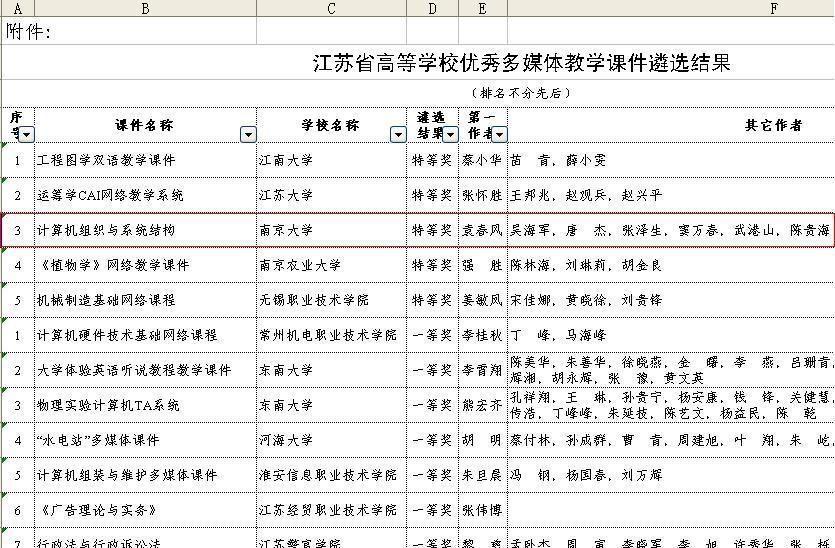The height and width of the screenshot is (548, 835).
Task: Select column D header
Action: point(432,8)
